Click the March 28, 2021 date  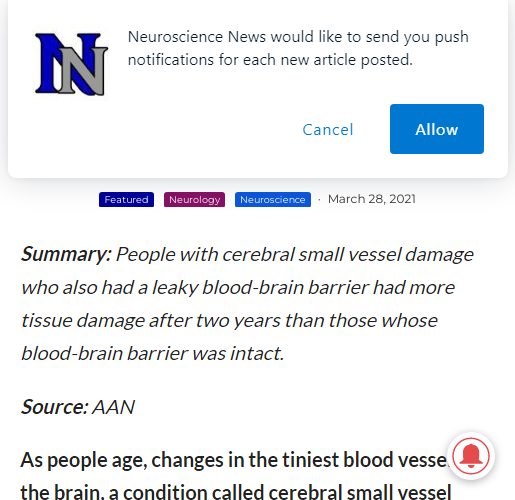click(x=372, y=199)
